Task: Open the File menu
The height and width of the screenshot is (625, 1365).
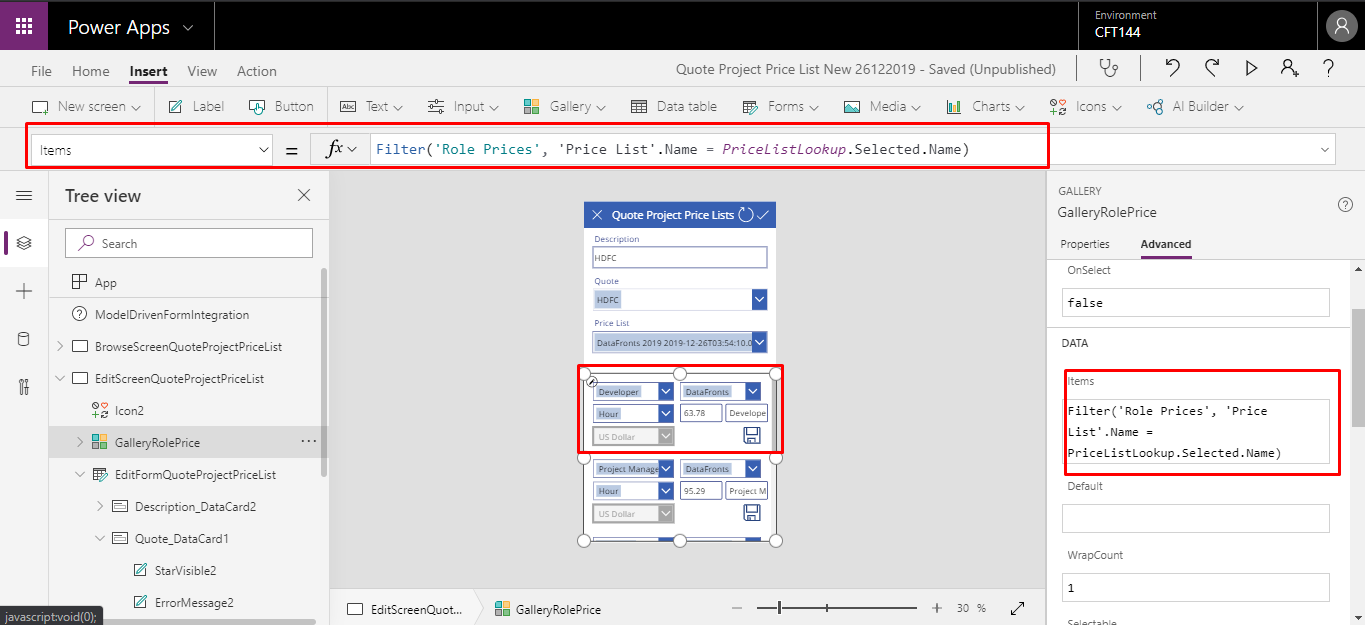Action: [x=41, y=71]
